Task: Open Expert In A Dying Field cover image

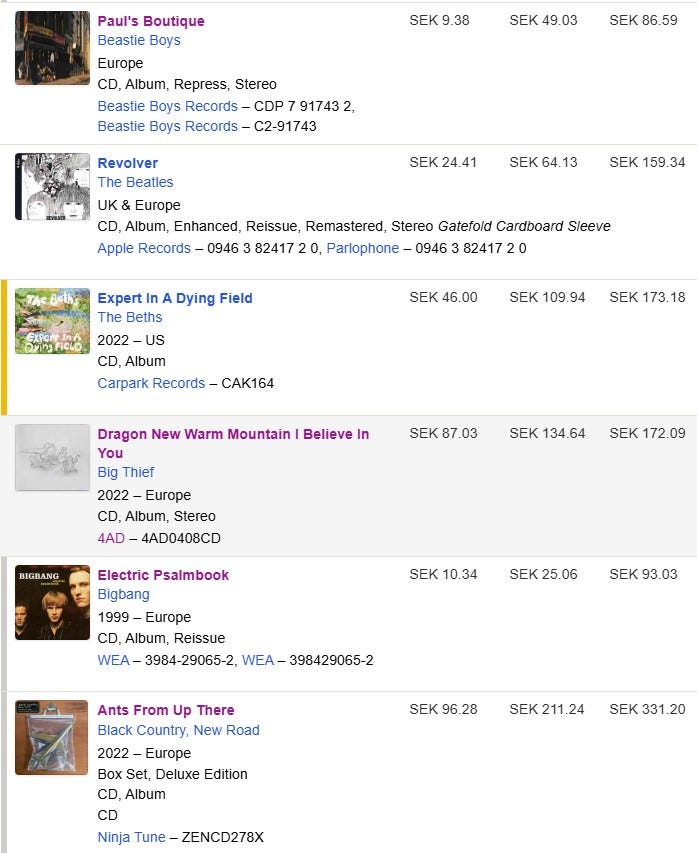Action: pyautogui.click(x=52, y=321)
